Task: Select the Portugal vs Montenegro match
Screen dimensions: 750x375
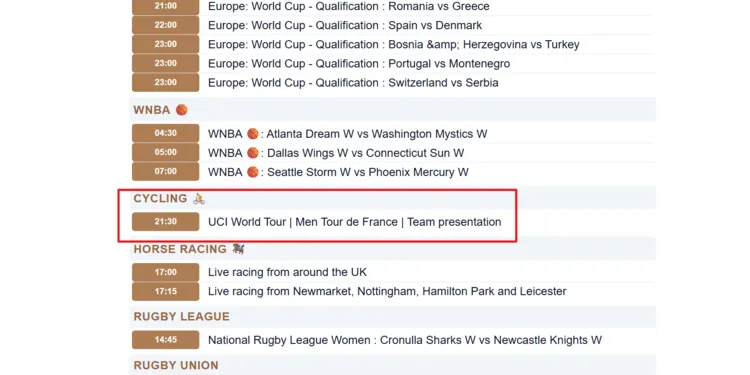Action: (359, 64)
